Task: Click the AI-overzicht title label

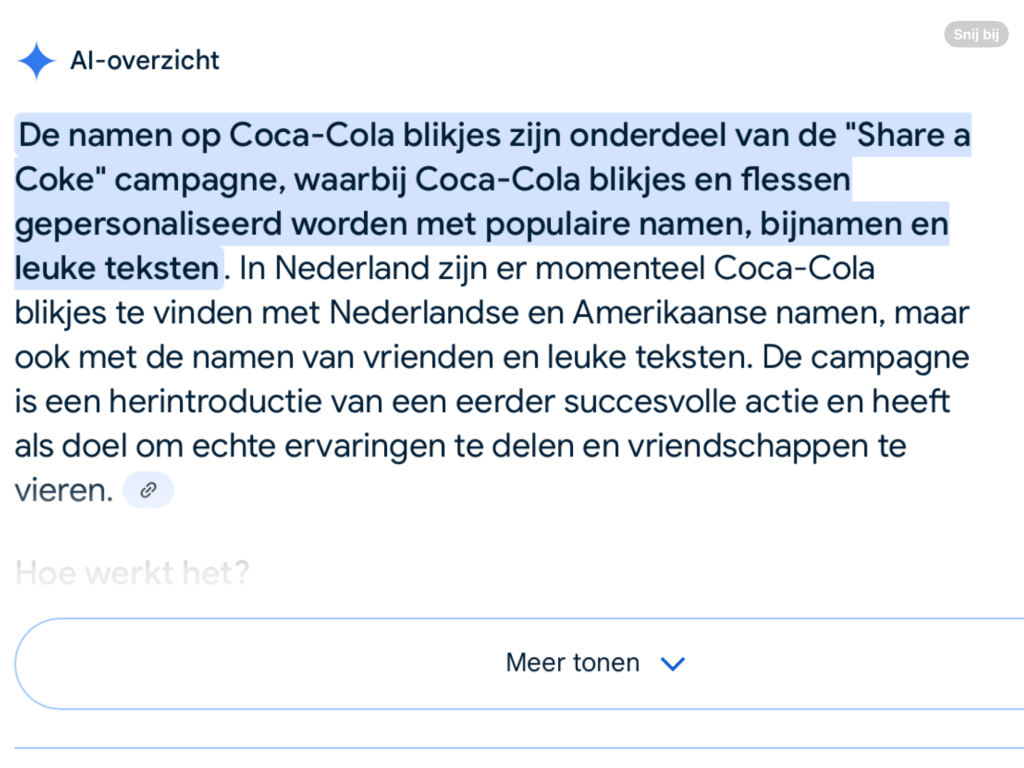Action: point(144,61)
